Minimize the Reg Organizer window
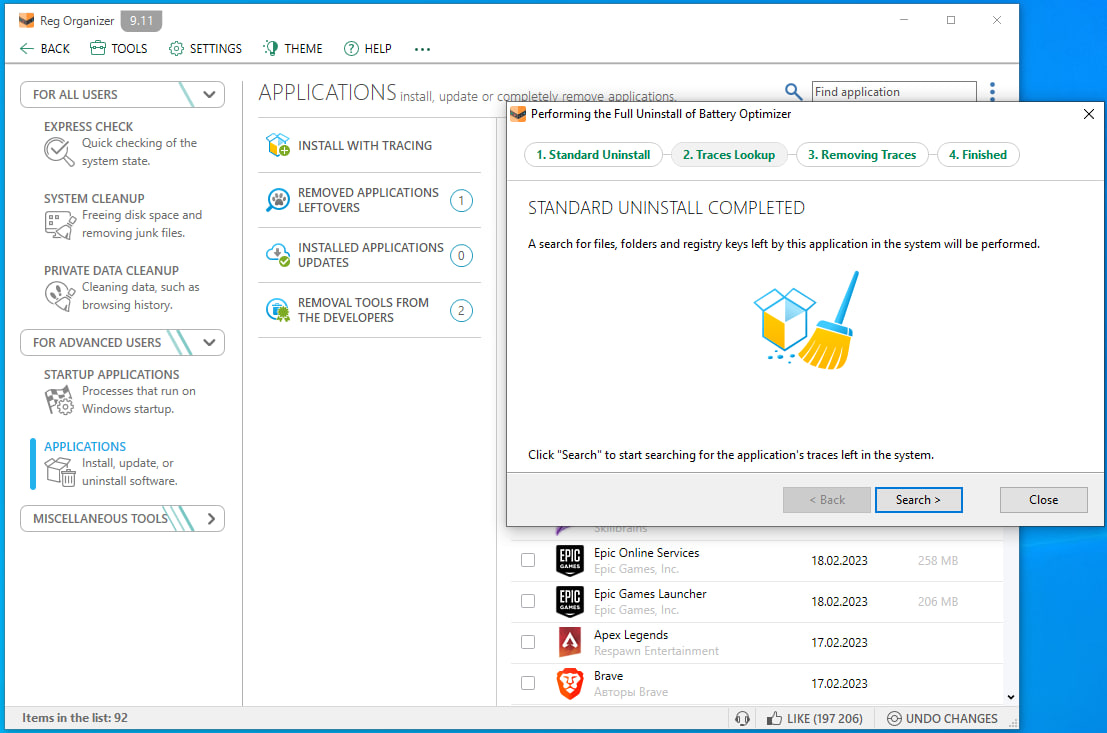The image size is (1107, 733). (904, 20)
